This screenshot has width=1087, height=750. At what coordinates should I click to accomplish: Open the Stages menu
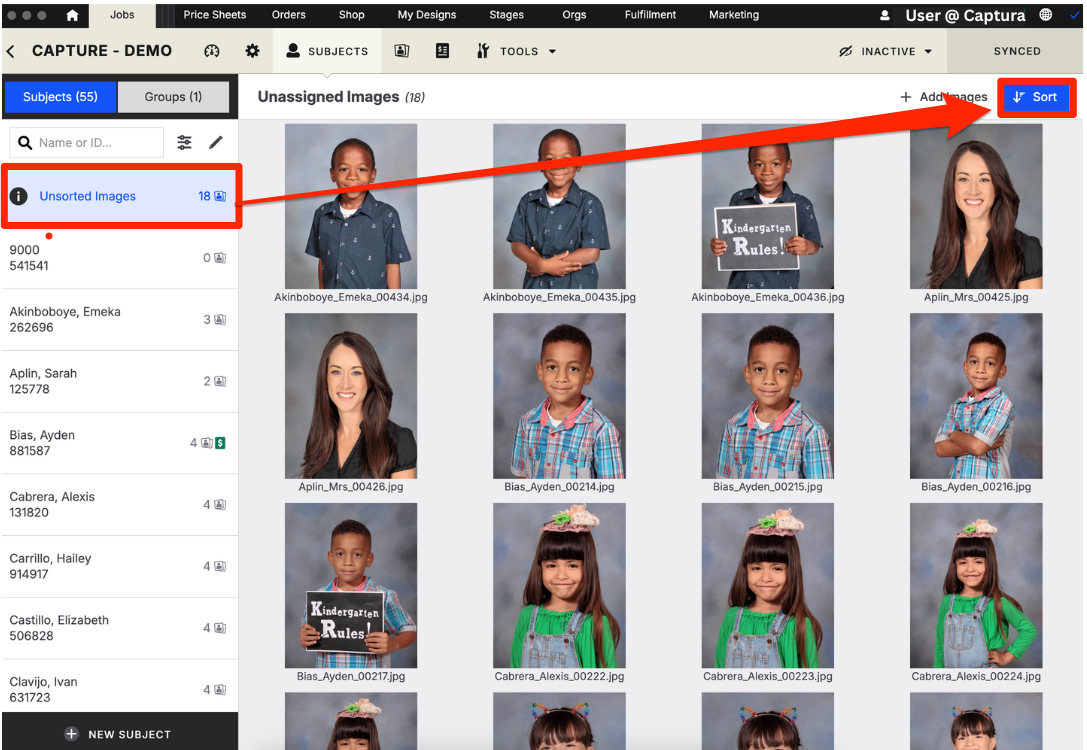(507, 15)
